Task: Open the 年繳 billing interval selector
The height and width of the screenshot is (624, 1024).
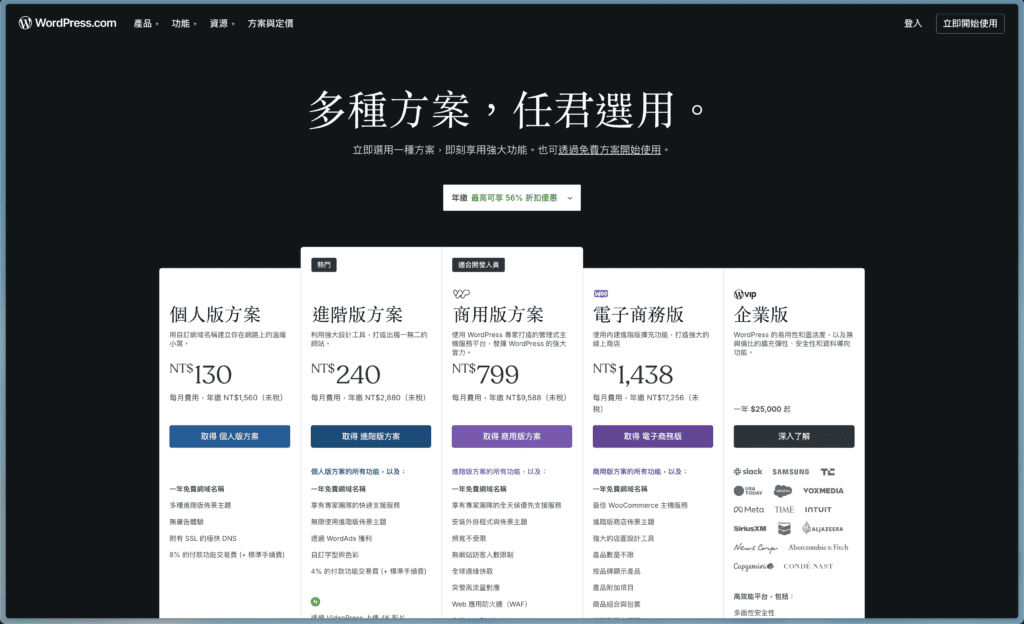Action: (511, 197)
